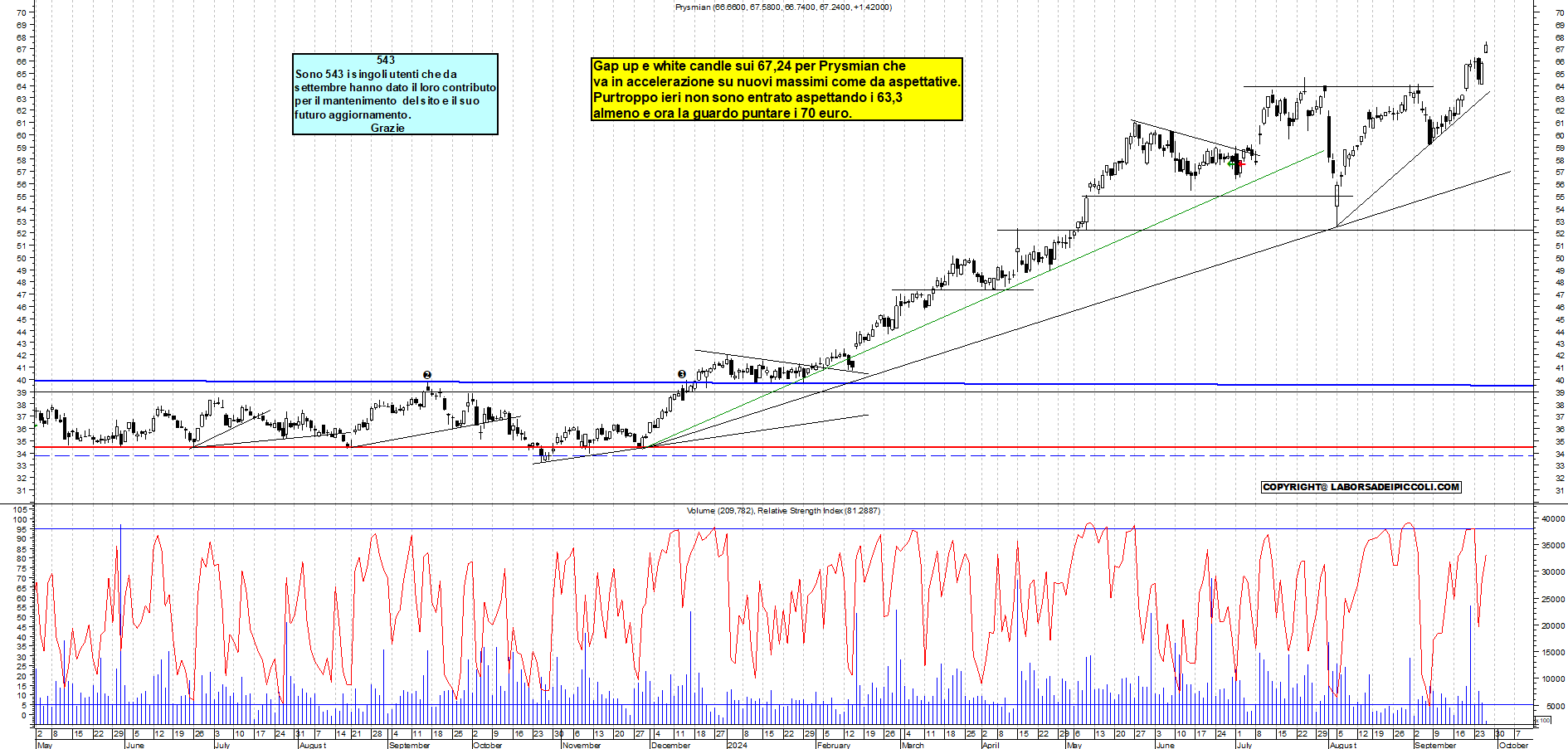Click the December month label
This screenshot has width=1568, height=749.
(x=670, y=745)
